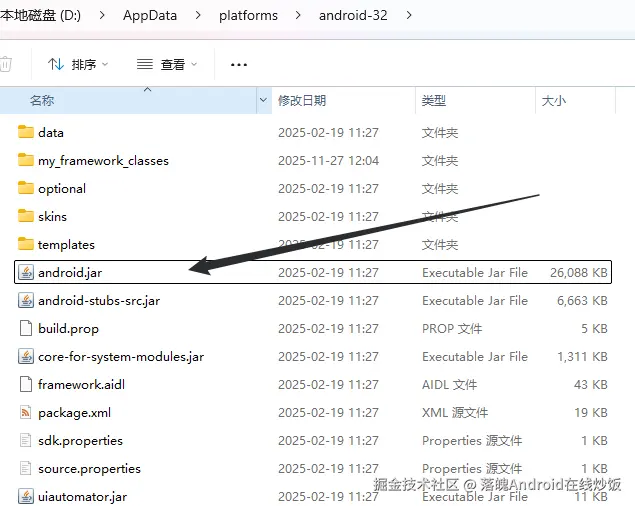Click the android.jar Java file icon
Screen dimensions: 635x506
[x=26, y=272]
